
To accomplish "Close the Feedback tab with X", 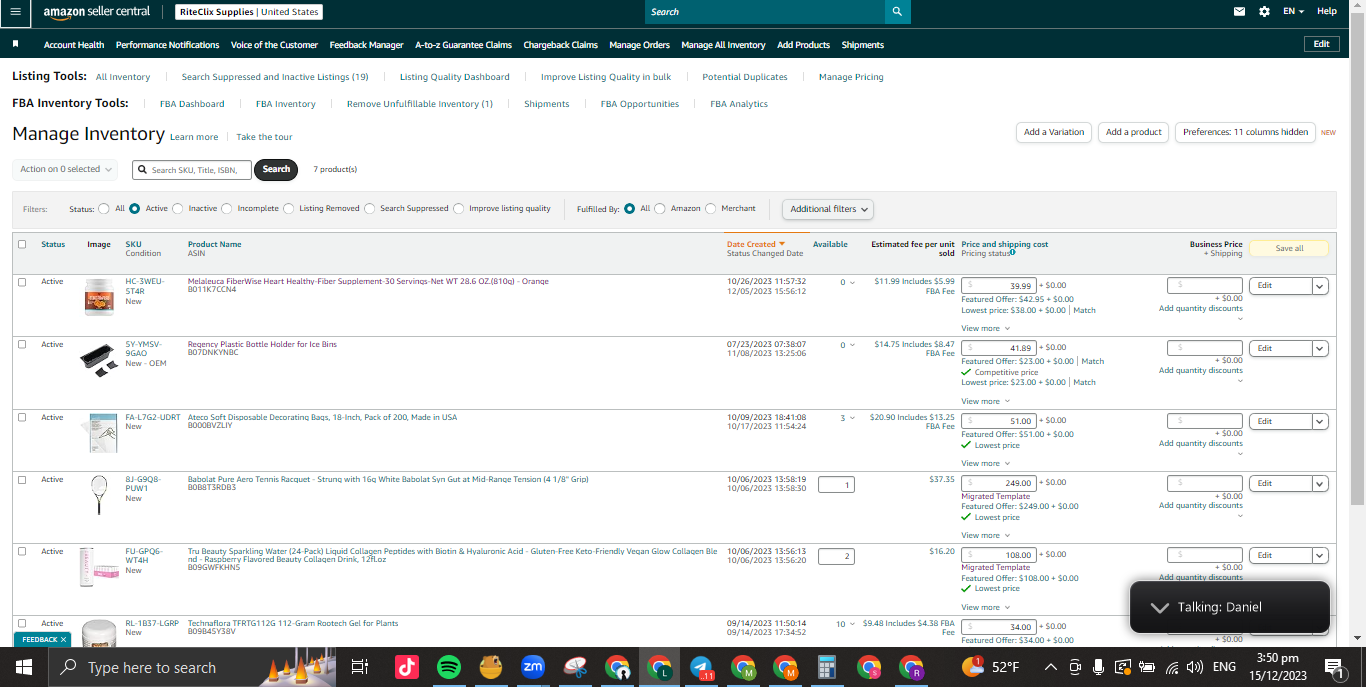I will pyautogui.click(x=63, y=639).
